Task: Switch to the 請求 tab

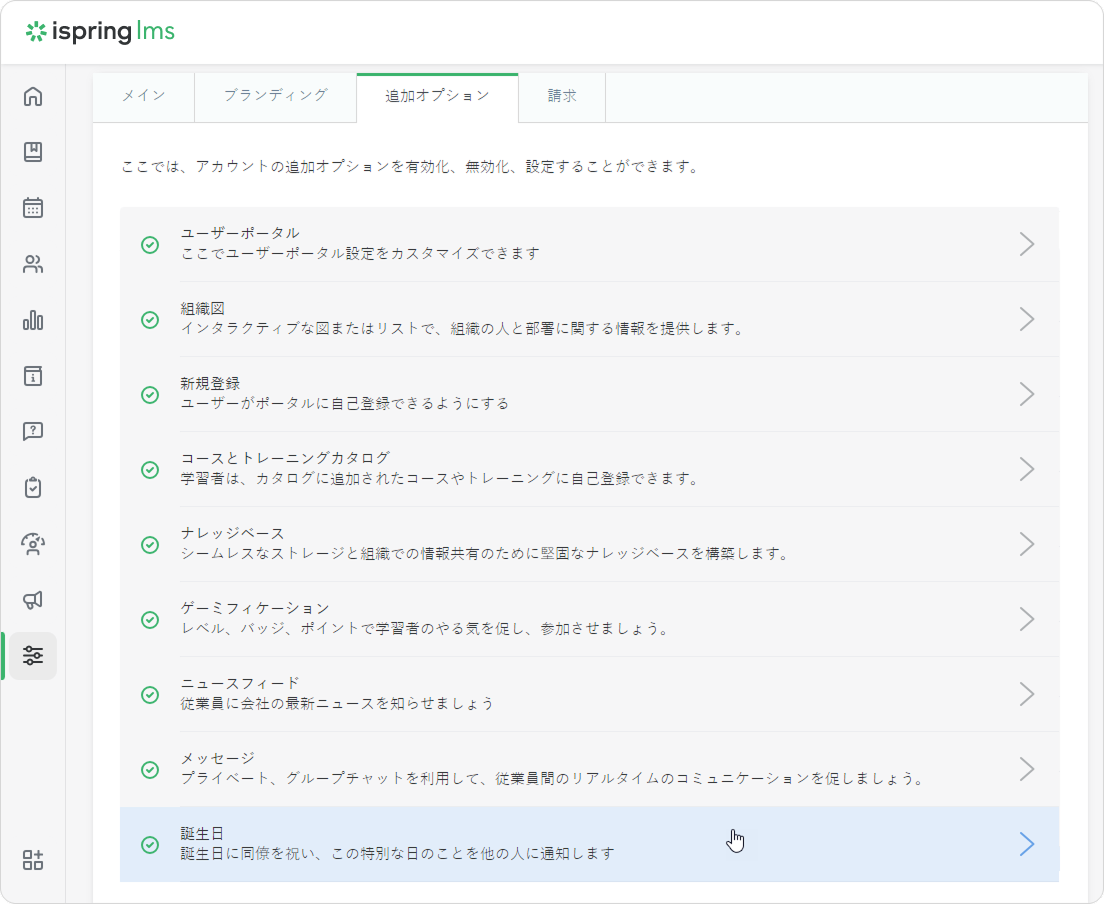Action: (x=562, y=96)
